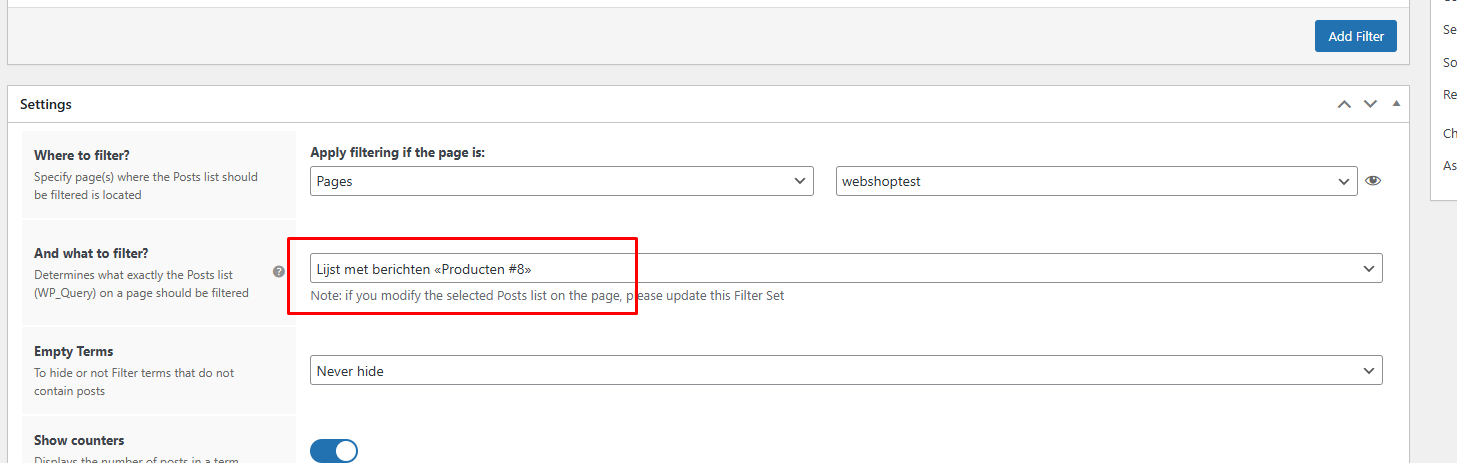The width and height of the screenshot is (1457, 463).
Task: Click the Settings panel heading
Action: click(46, 104)
